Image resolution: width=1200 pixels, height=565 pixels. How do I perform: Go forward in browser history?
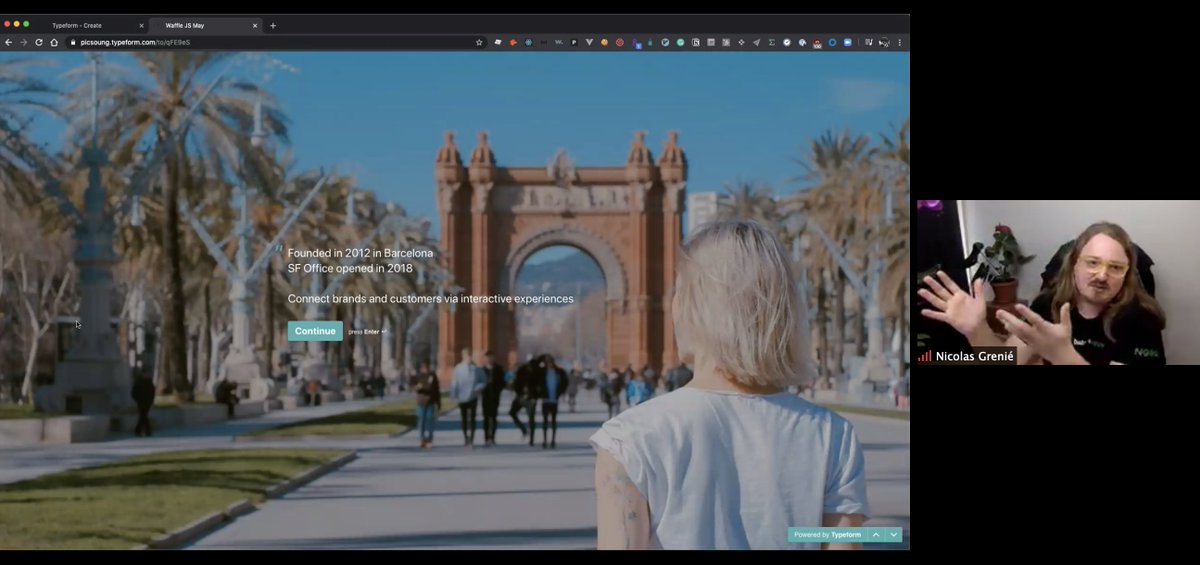tap(24, 42)
